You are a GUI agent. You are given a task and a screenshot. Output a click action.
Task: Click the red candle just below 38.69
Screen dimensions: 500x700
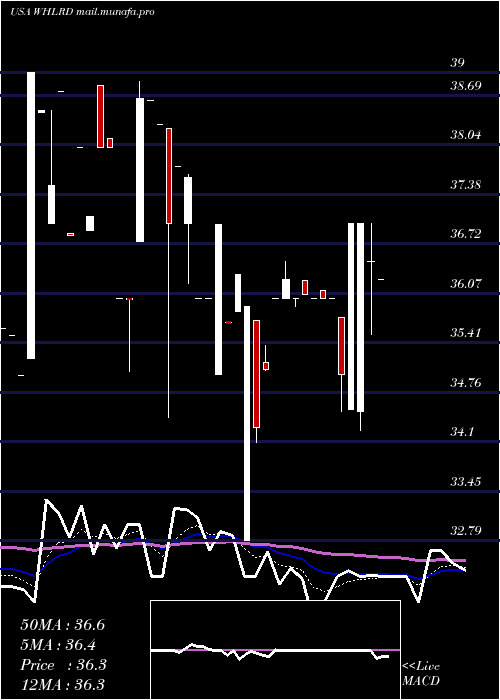point(101,116)
